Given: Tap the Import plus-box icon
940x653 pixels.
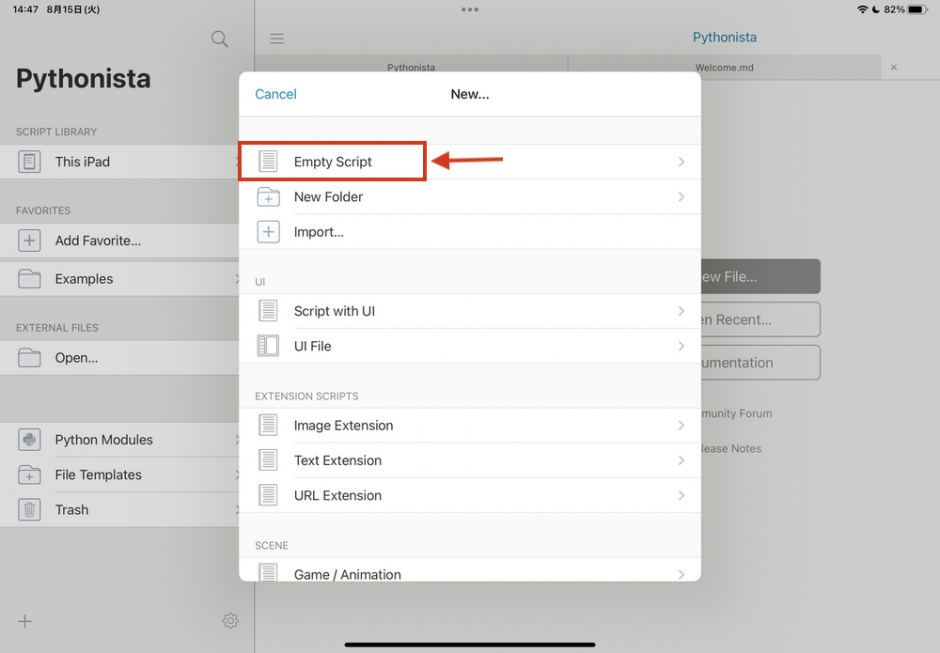Looking at the screenshot, I should tap(268, 232).
